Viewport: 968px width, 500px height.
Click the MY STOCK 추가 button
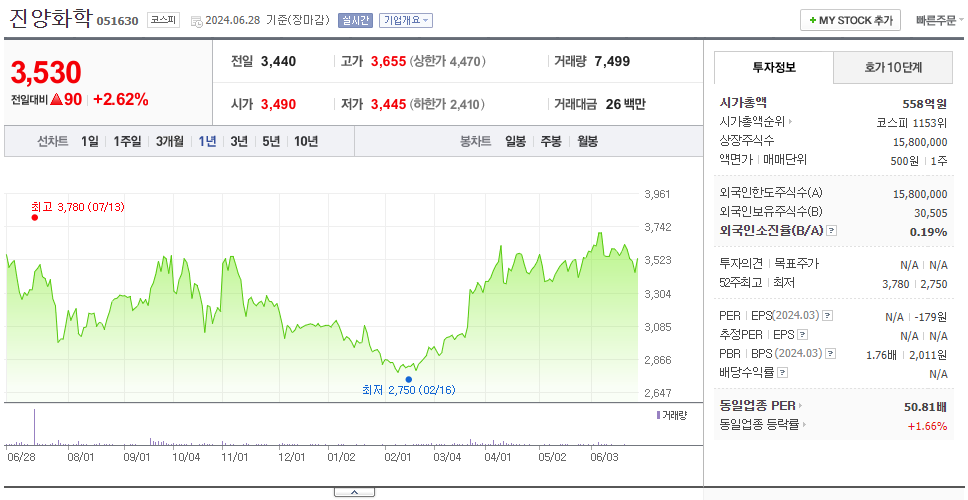click(x=851, y=20)
